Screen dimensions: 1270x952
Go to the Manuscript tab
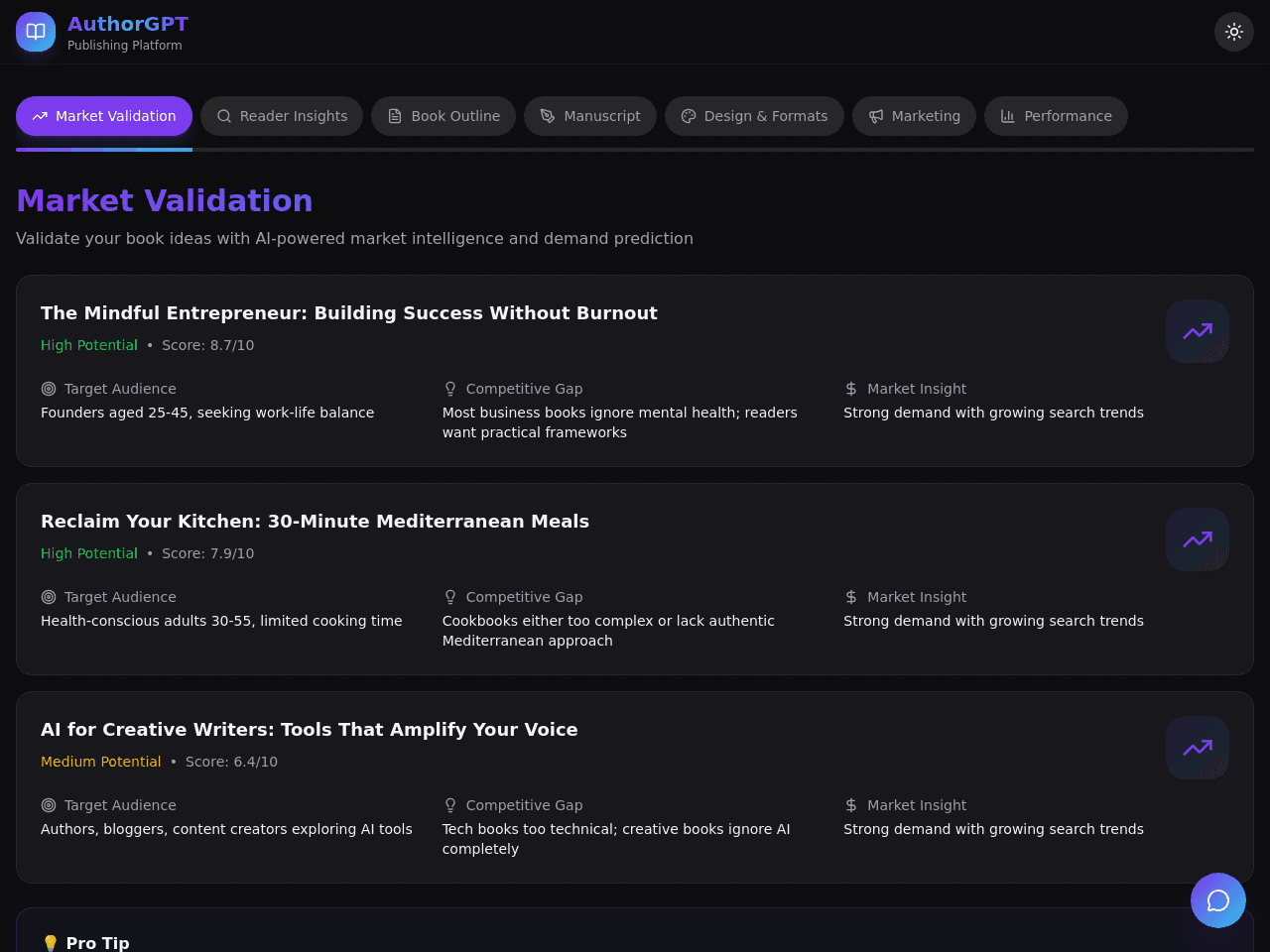click(590, 116)
